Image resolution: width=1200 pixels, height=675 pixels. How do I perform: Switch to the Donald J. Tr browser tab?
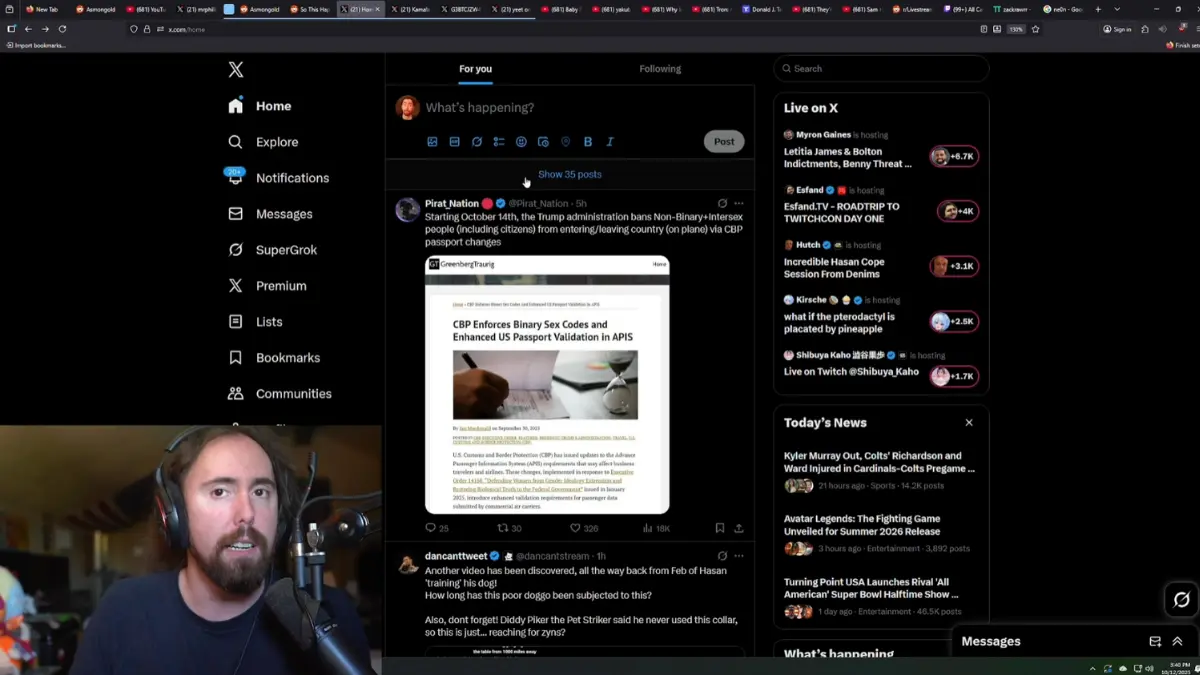(x=764, y=9)
